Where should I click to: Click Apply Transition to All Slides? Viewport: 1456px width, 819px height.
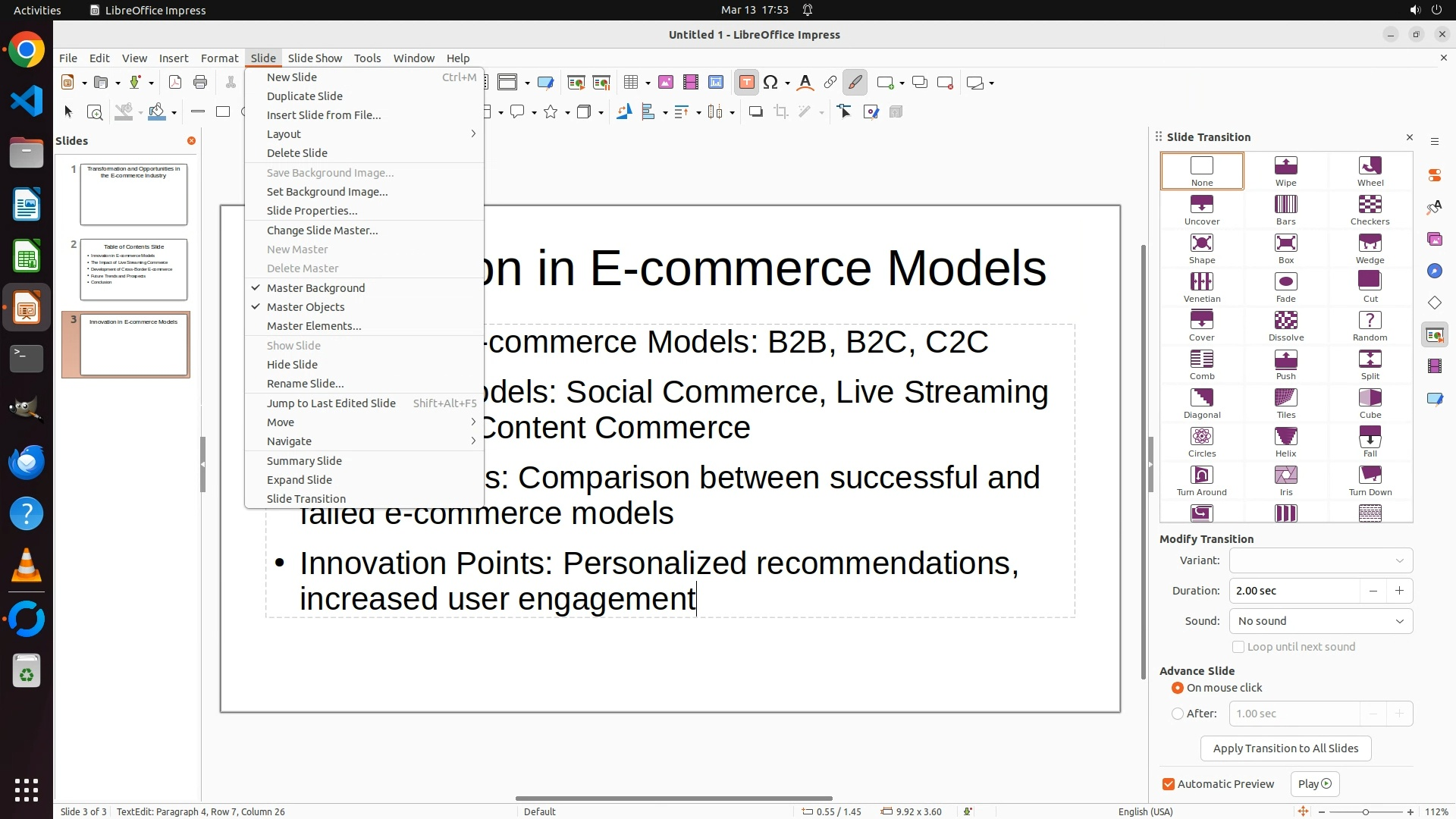tap(1285, 748)
